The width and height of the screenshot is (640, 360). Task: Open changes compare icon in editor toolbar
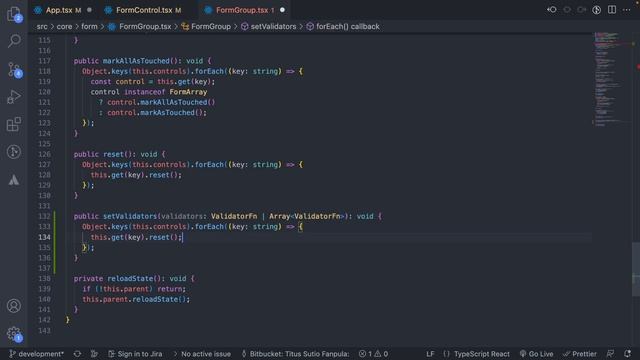click(x=596, y=10)
